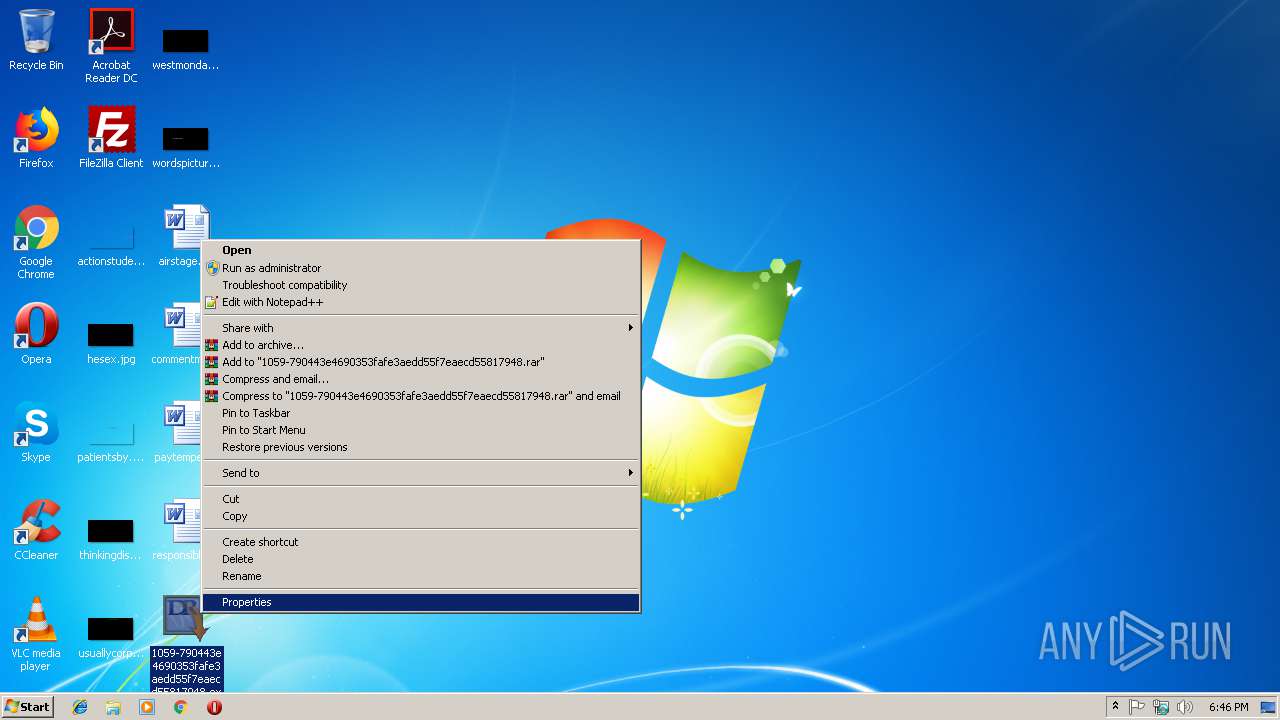This screenshot has height=720, width=1280.
Task: Expand the Send to submenu
Action: click(x=421, y=473)
